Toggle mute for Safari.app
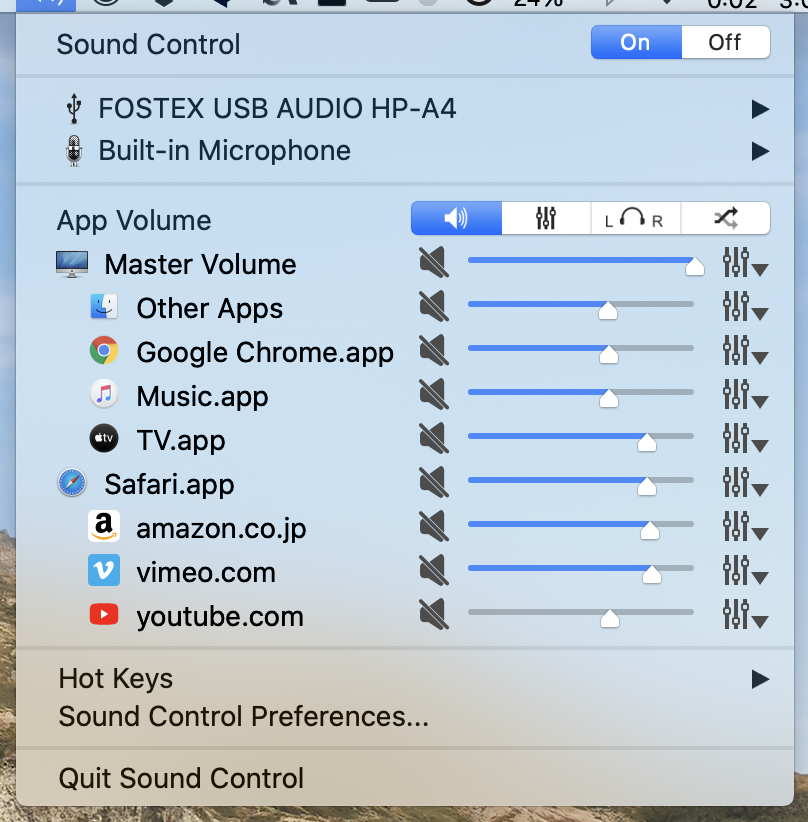The height and width of the screenshot is (822, 808). pyautogui.click(x=434, y=482)
